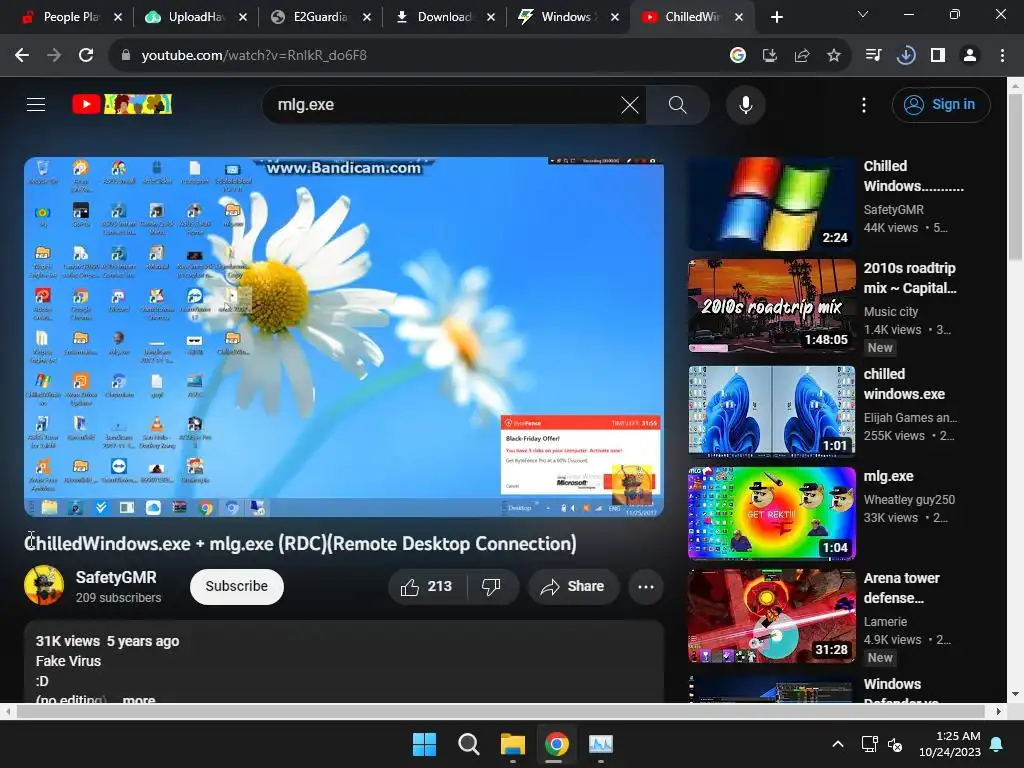Switch to the E2Guardia tab
Viewport: 1024px width, 768px height.
tap(320, 17)
